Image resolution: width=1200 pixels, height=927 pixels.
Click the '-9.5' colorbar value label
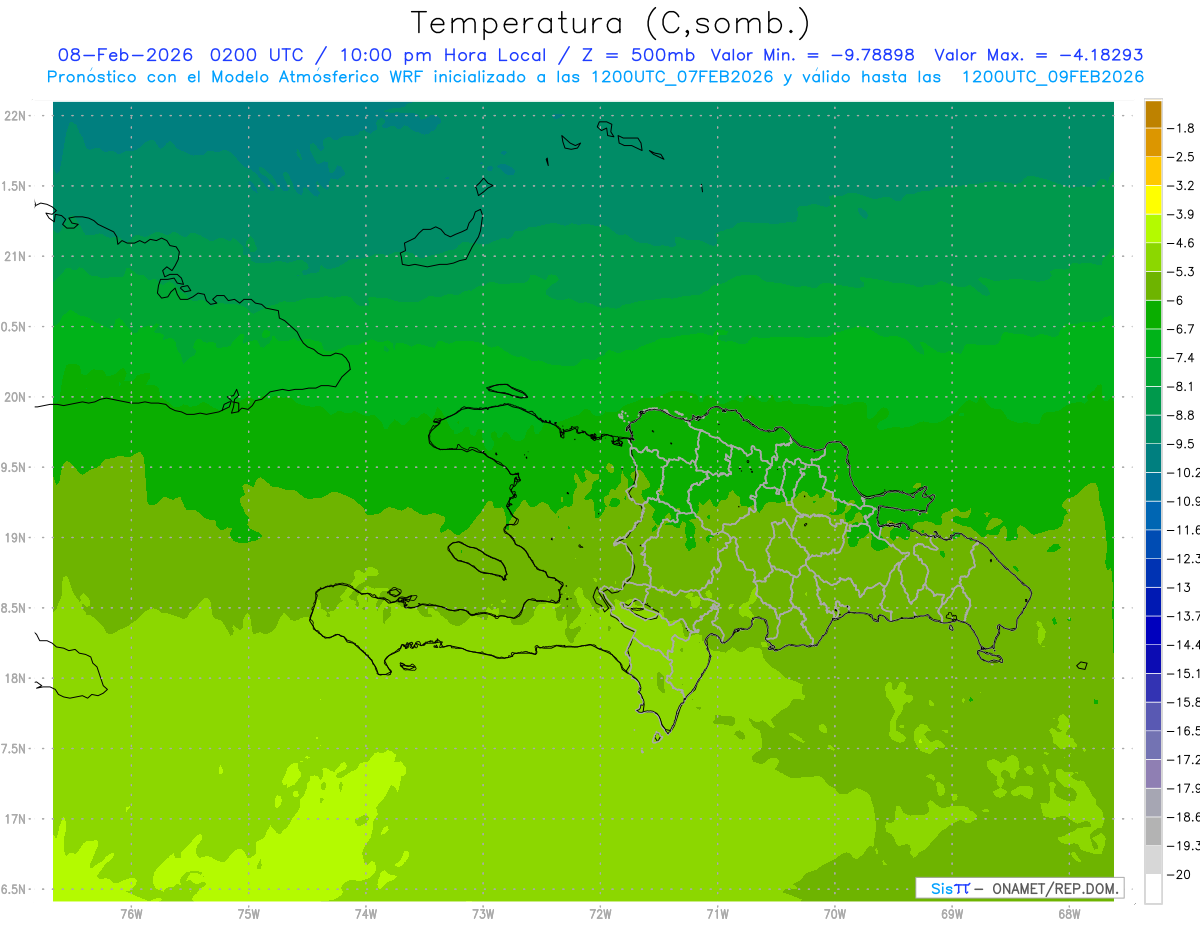click(1183, 443)
